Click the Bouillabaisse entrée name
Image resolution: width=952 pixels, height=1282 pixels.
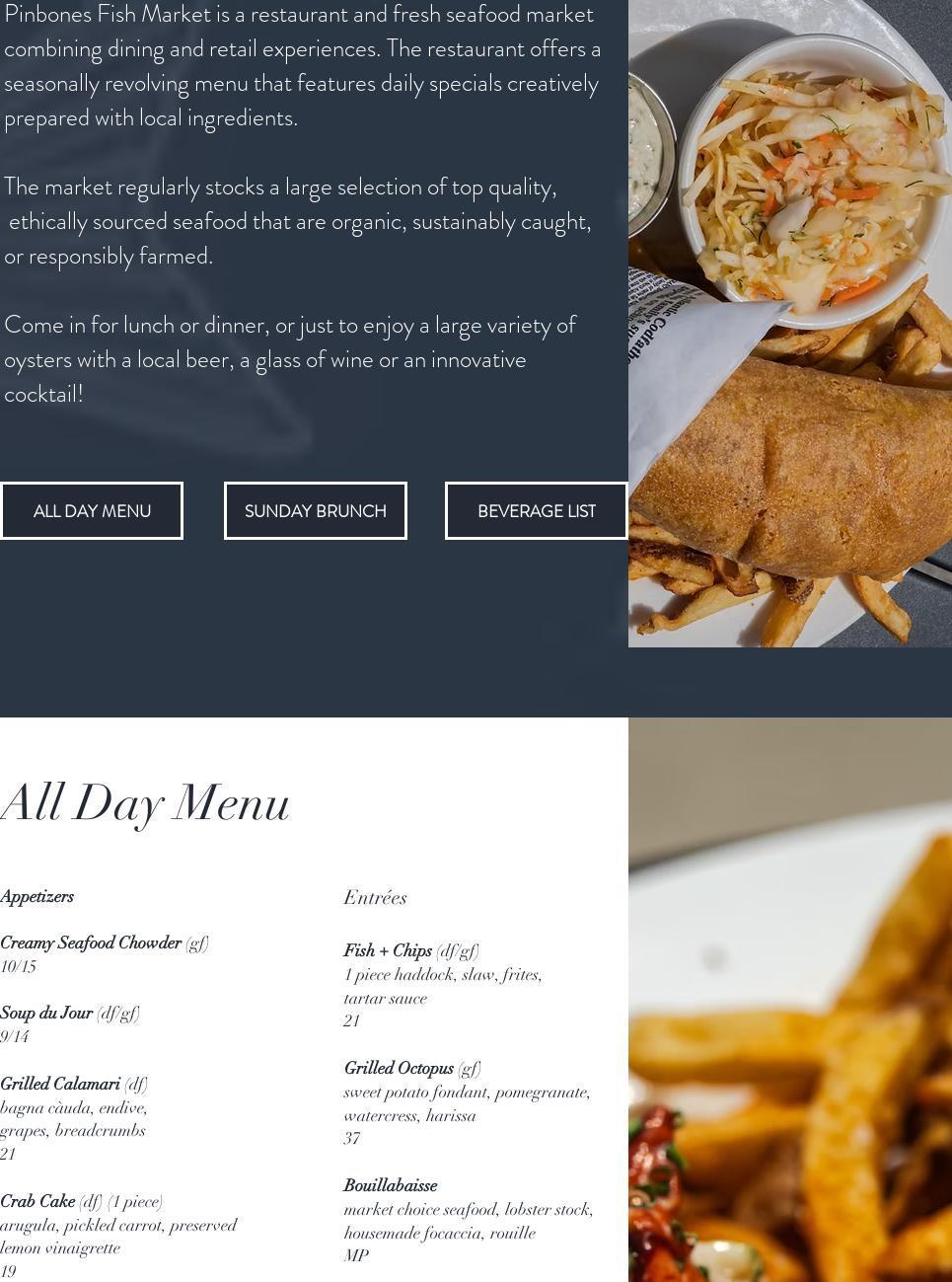[x=391, y=1186]
